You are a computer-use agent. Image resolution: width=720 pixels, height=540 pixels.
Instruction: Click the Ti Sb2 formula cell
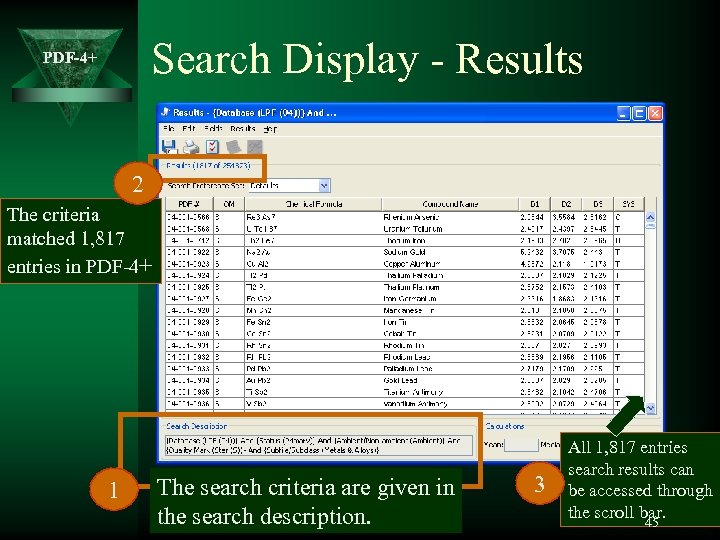313,392
